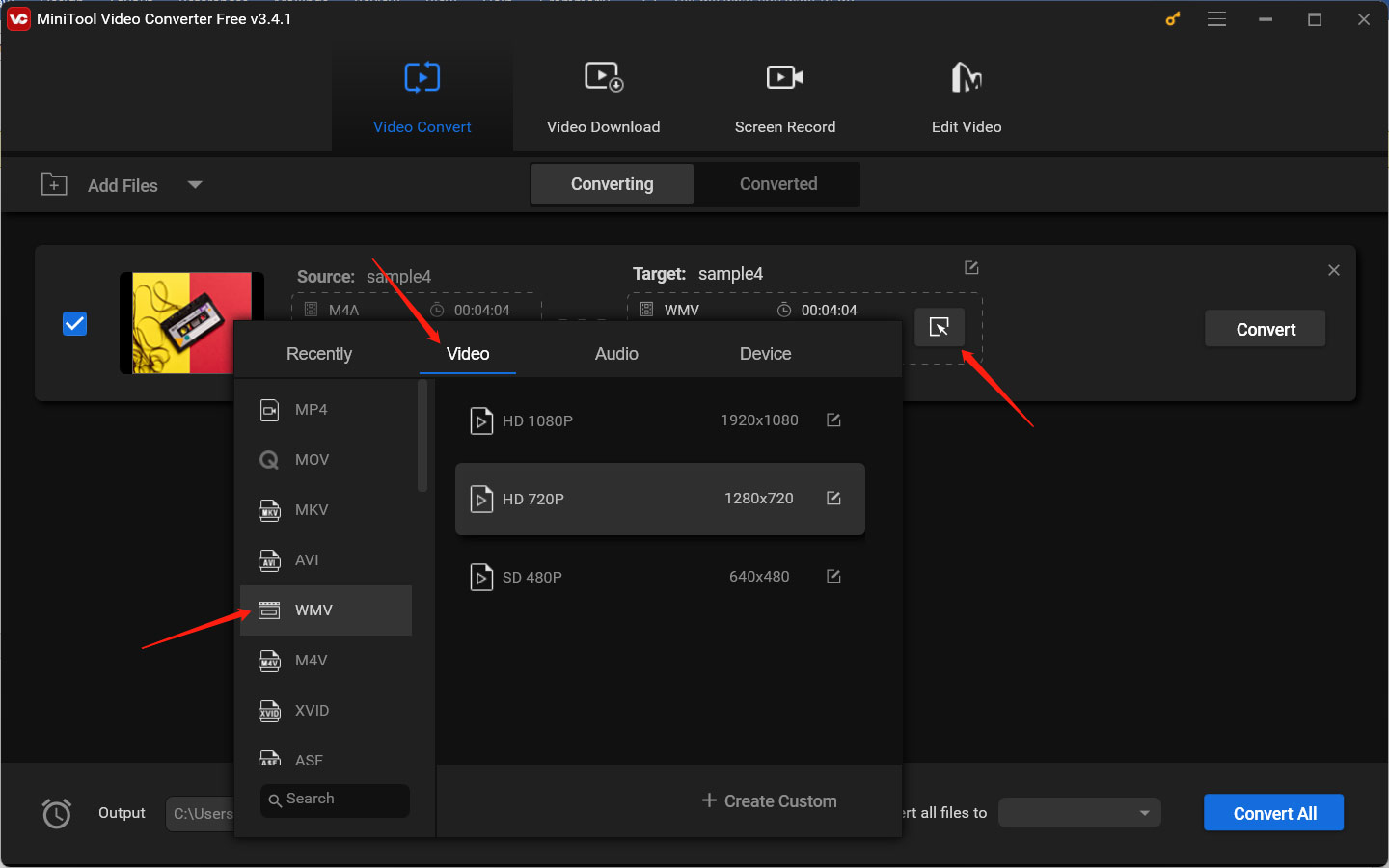The image size is (1389, 868).
Task: Choose AVI format from the list
Action: point(327,560)
